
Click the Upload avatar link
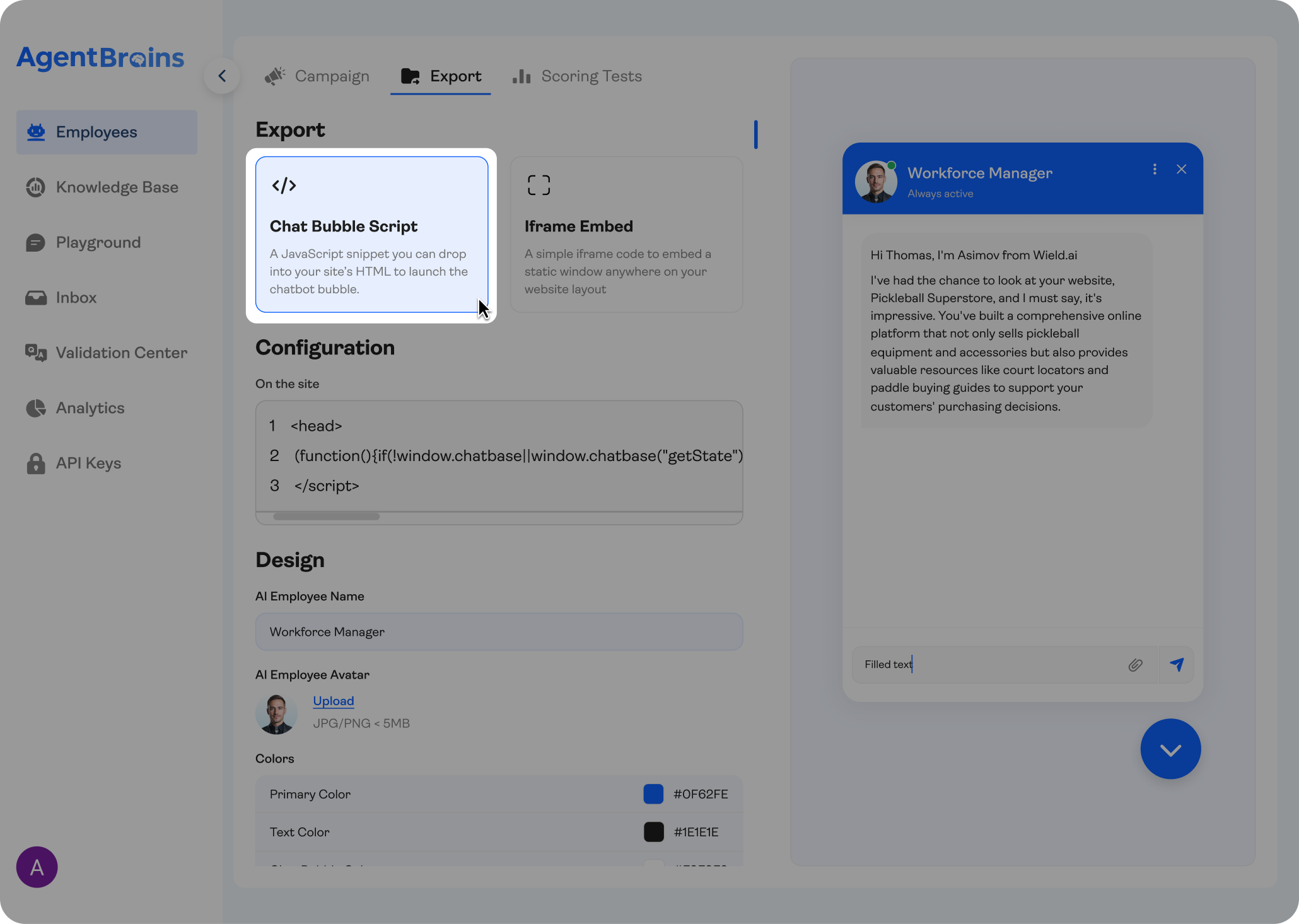(x=333, y=701)
